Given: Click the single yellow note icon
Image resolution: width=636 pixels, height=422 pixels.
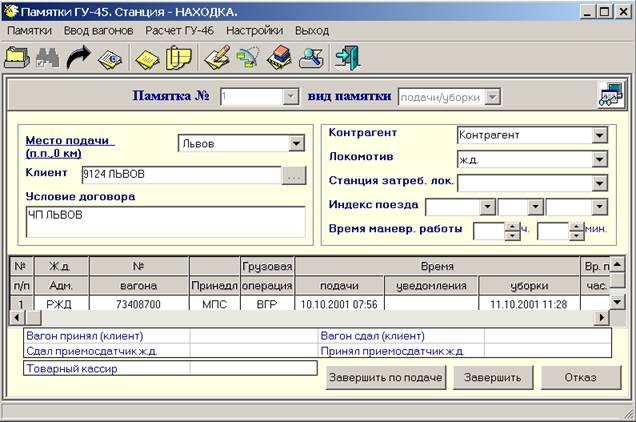Looking at the screenshot, I should 147,58.
